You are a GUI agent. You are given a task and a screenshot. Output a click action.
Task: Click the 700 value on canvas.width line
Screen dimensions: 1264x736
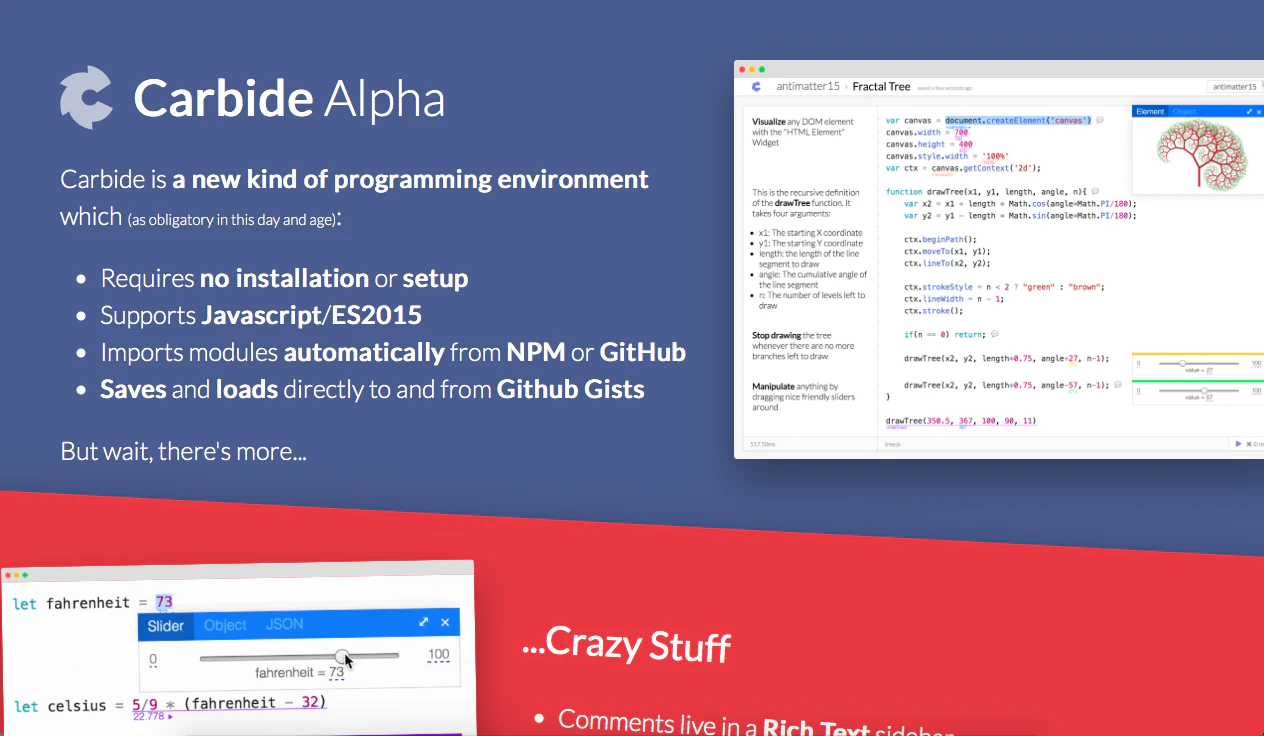[960, 132]
